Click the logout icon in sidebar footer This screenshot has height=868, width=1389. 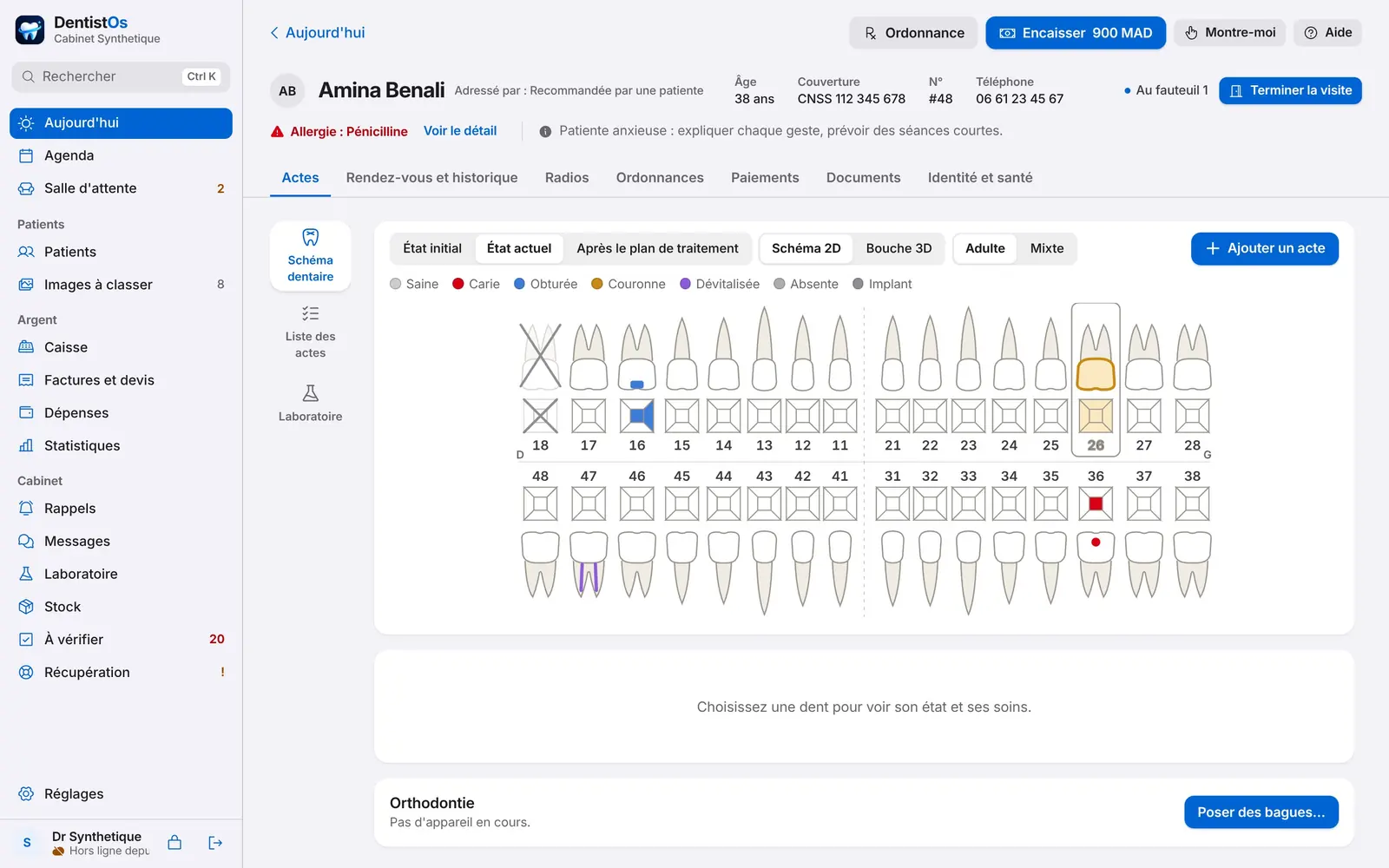coord(215,843)
